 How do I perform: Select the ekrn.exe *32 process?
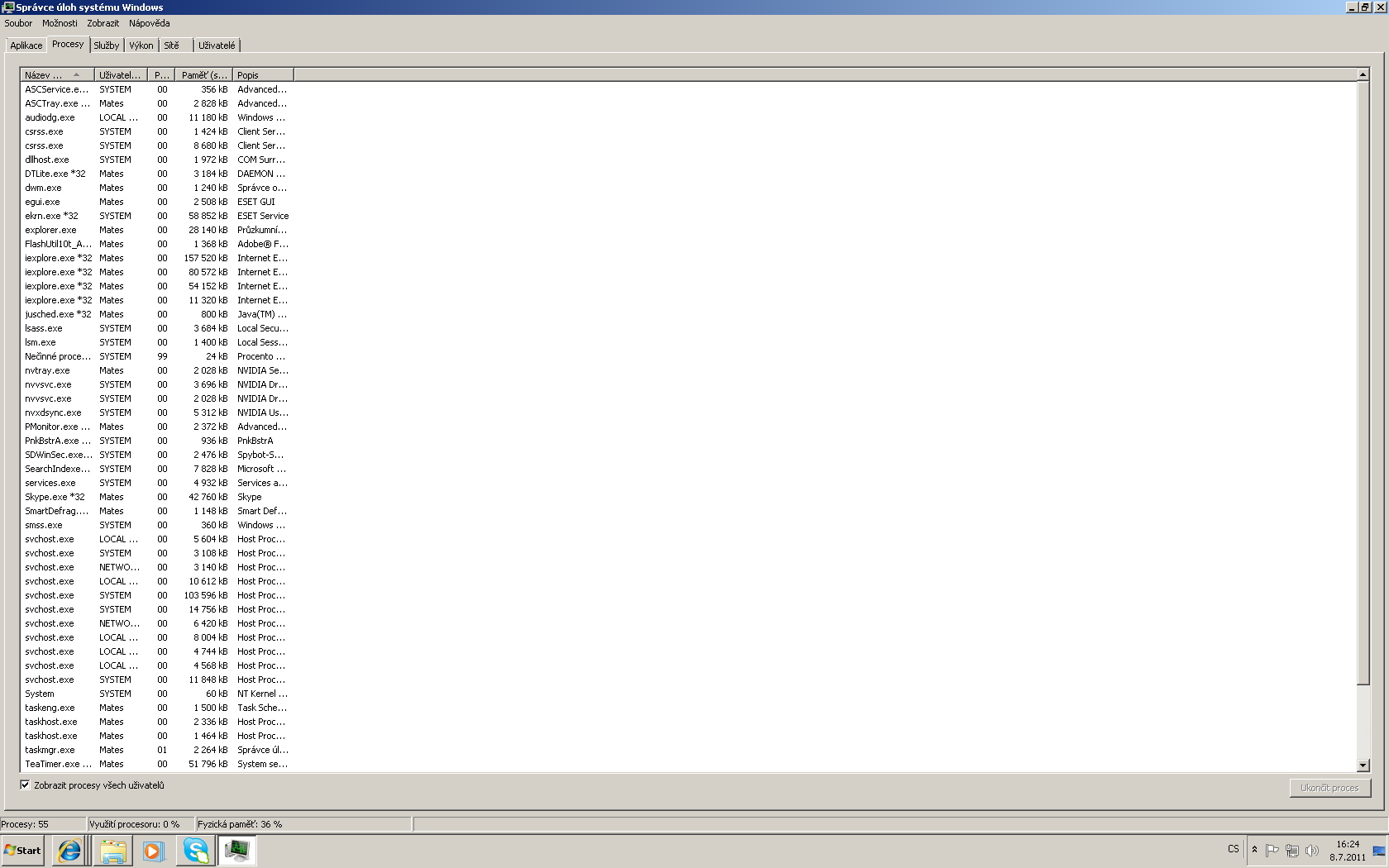157,216
